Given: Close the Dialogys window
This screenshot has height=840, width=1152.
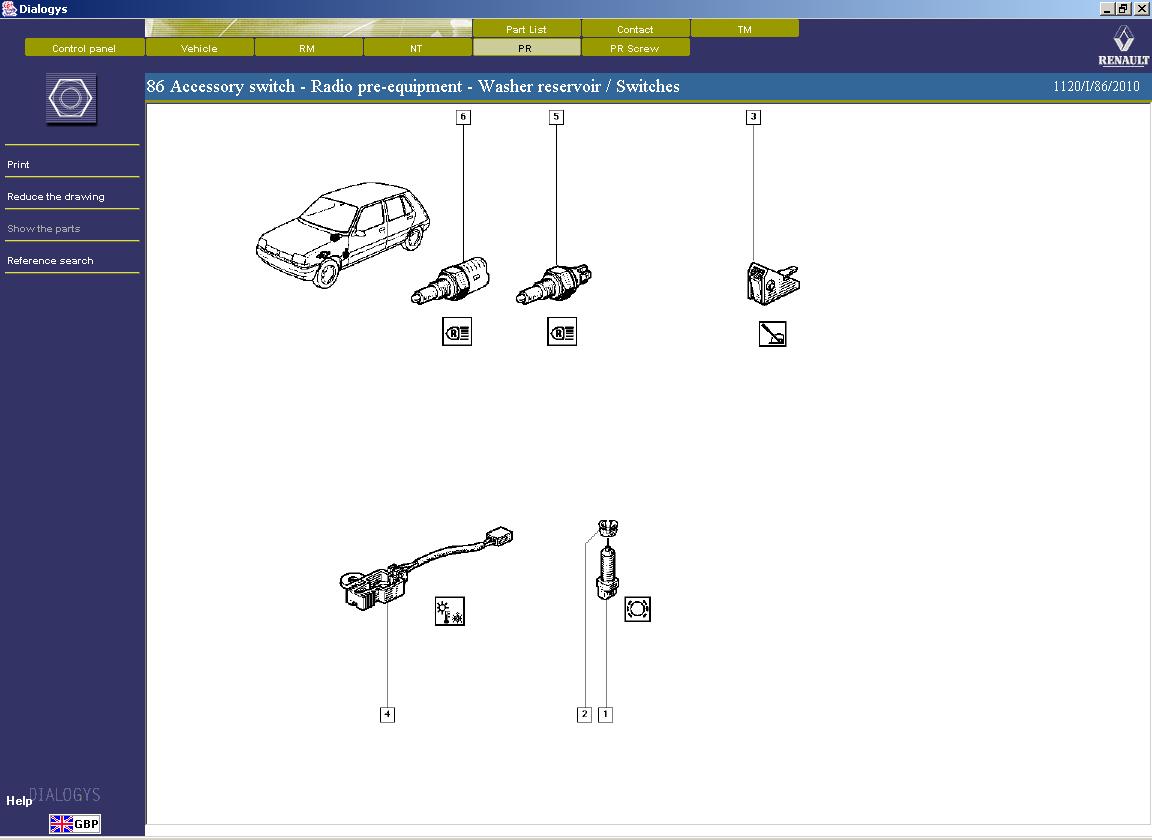Looking at the screenshot, I should click(1141, 9).
